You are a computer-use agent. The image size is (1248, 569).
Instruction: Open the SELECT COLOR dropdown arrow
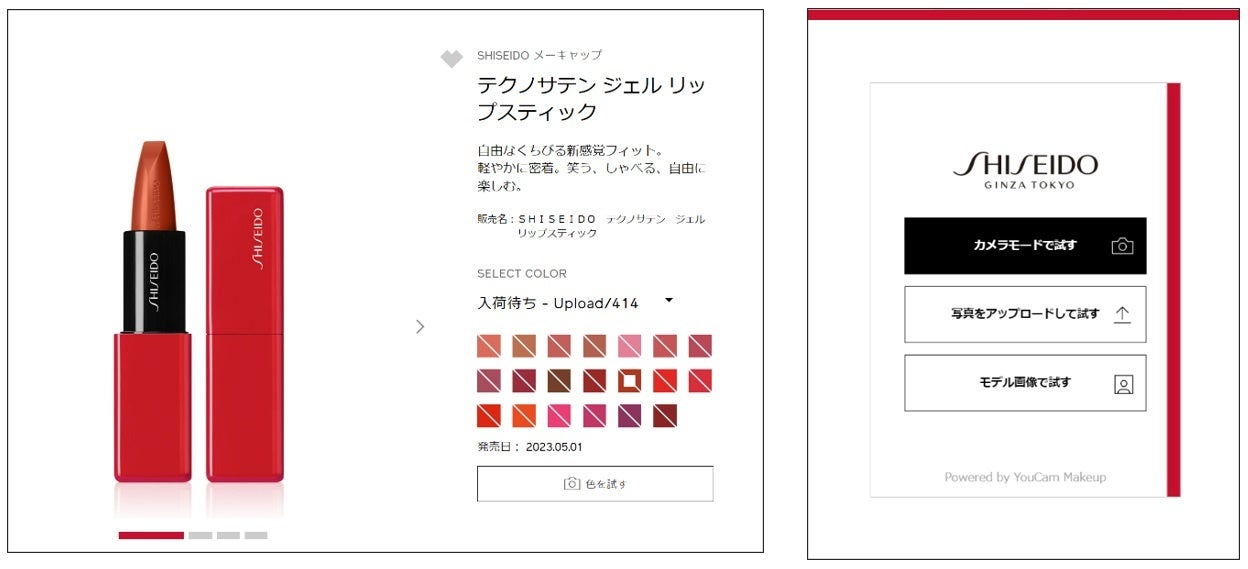point(669,300)
